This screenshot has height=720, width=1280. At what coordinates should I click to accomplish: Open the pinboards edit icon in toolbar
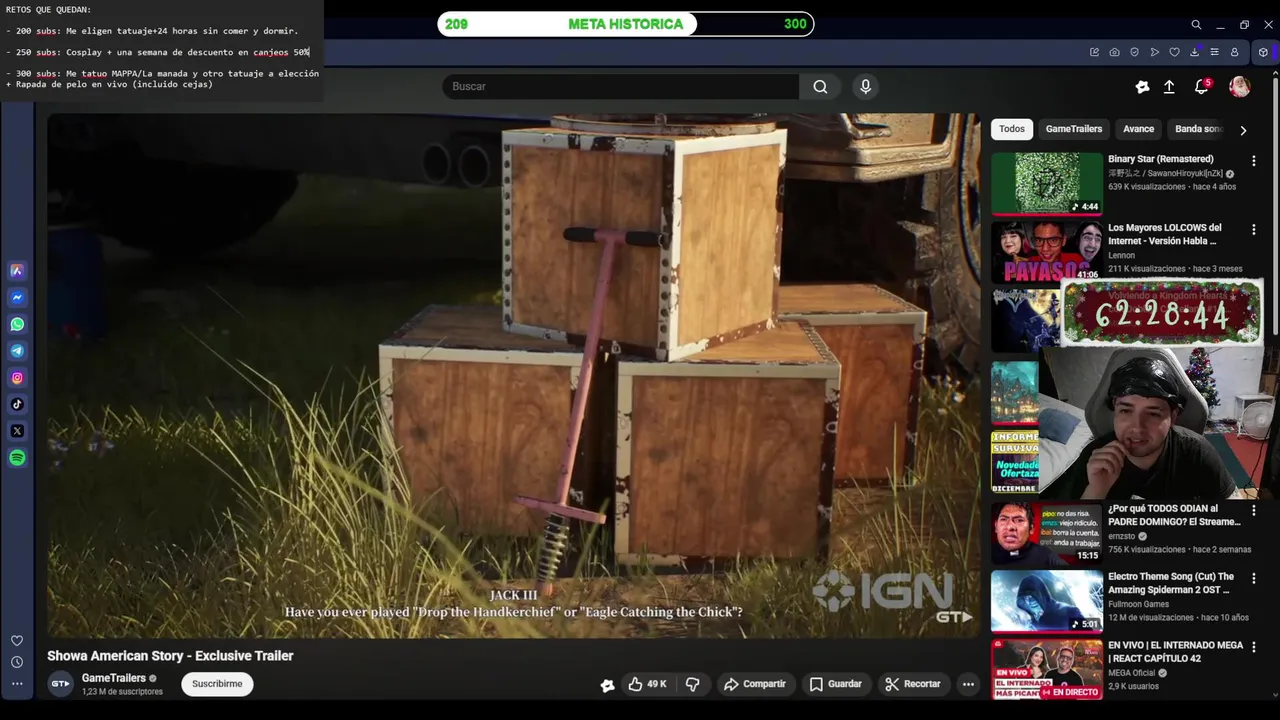point(1094,52)
